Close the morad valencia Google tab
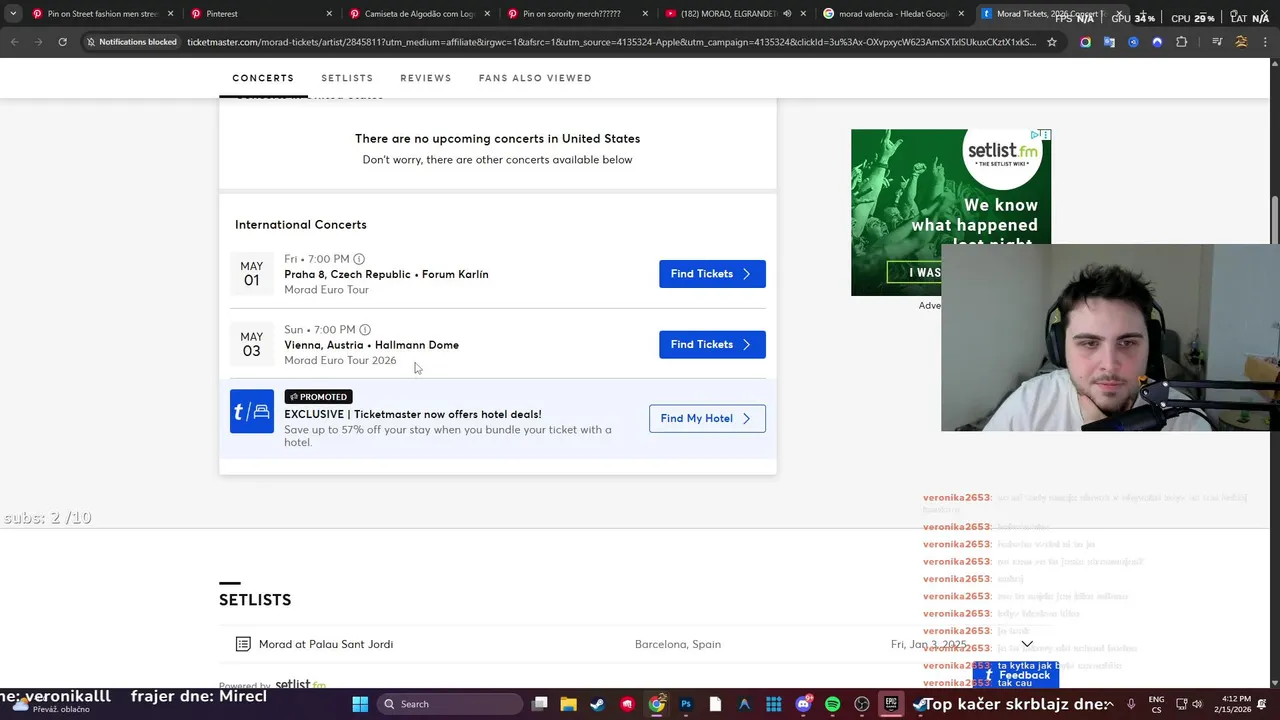The height and width of the screenshot is (720, 1280). click(x=961, y=14)
